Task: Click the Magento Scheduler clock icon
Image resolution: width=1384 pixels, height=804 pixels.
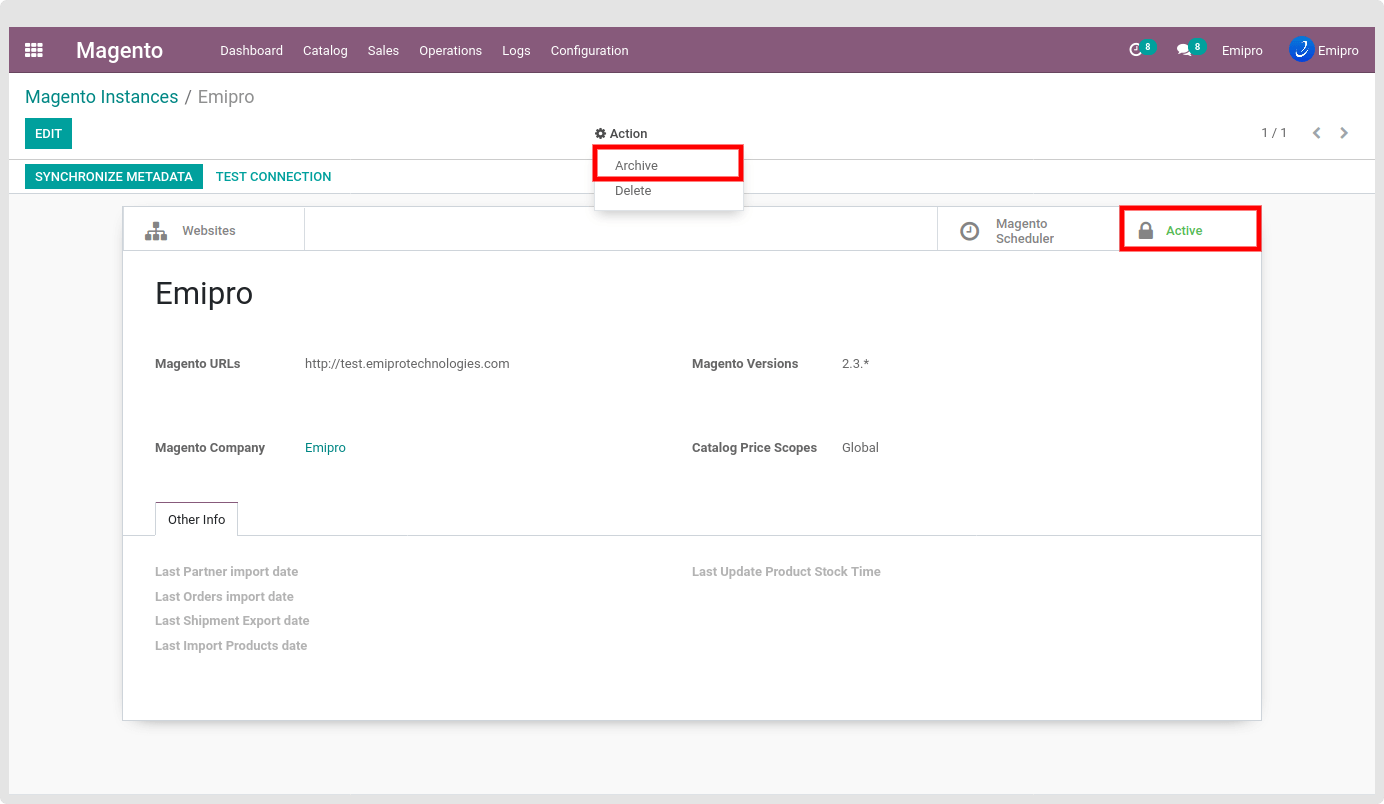Action: pyautogui.click(x=970, y=231)
